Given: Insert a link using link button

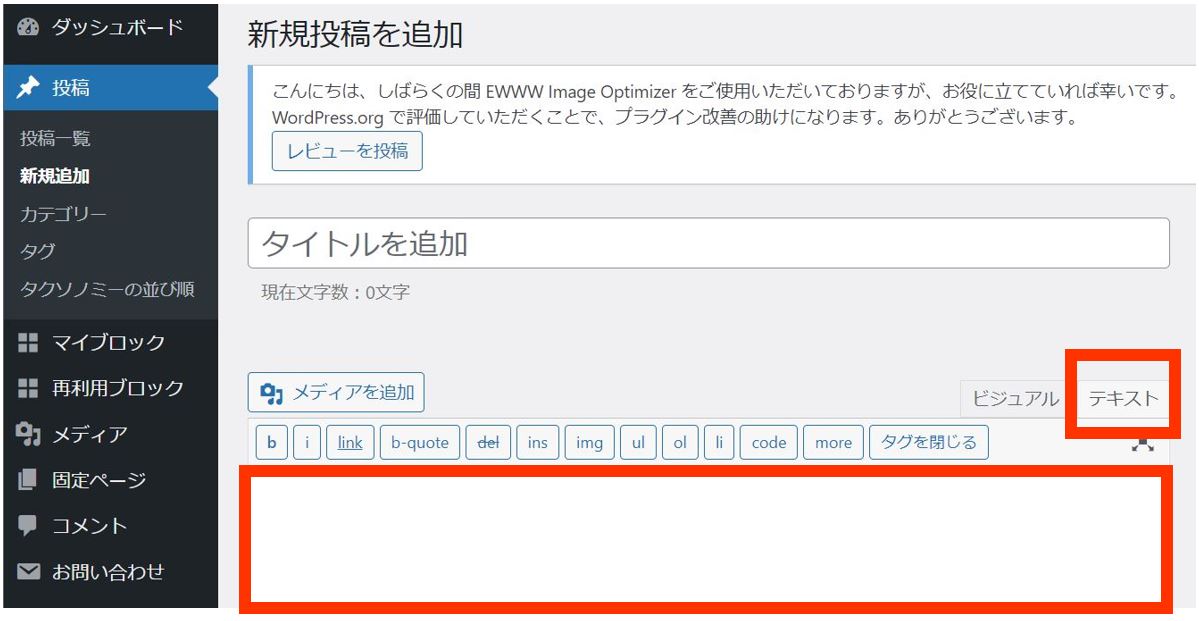Looking at the screenshot, I should [350, 442].
